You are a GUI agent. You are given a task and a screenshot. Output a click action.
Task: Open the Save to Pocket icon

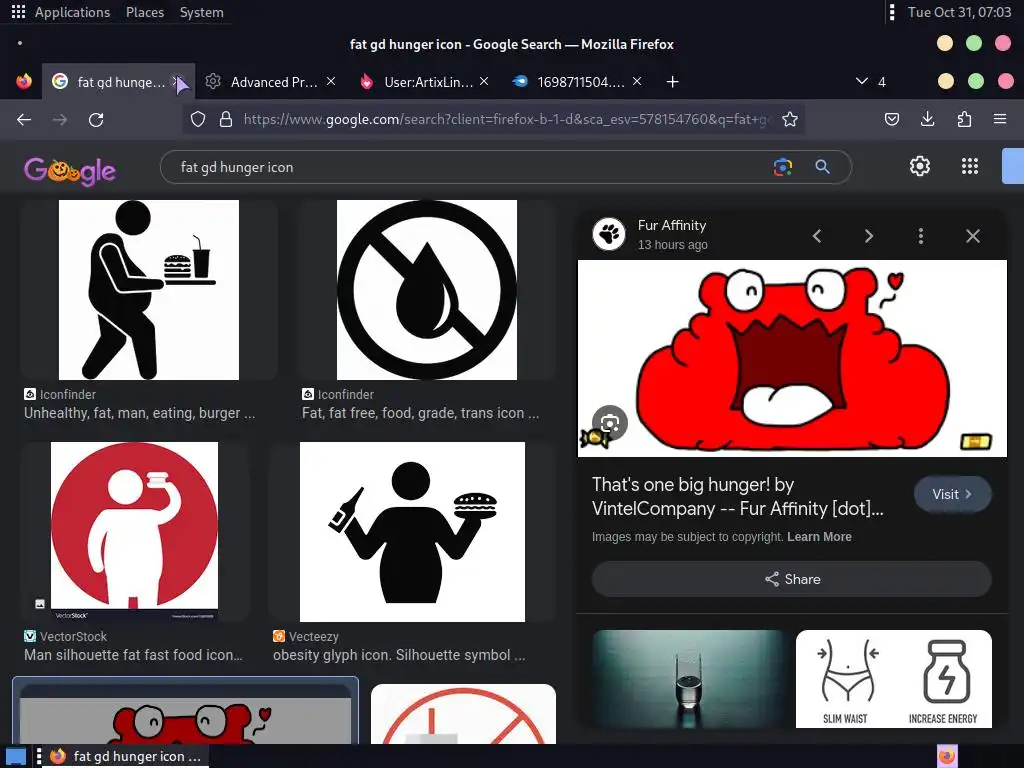pos(891,119)
